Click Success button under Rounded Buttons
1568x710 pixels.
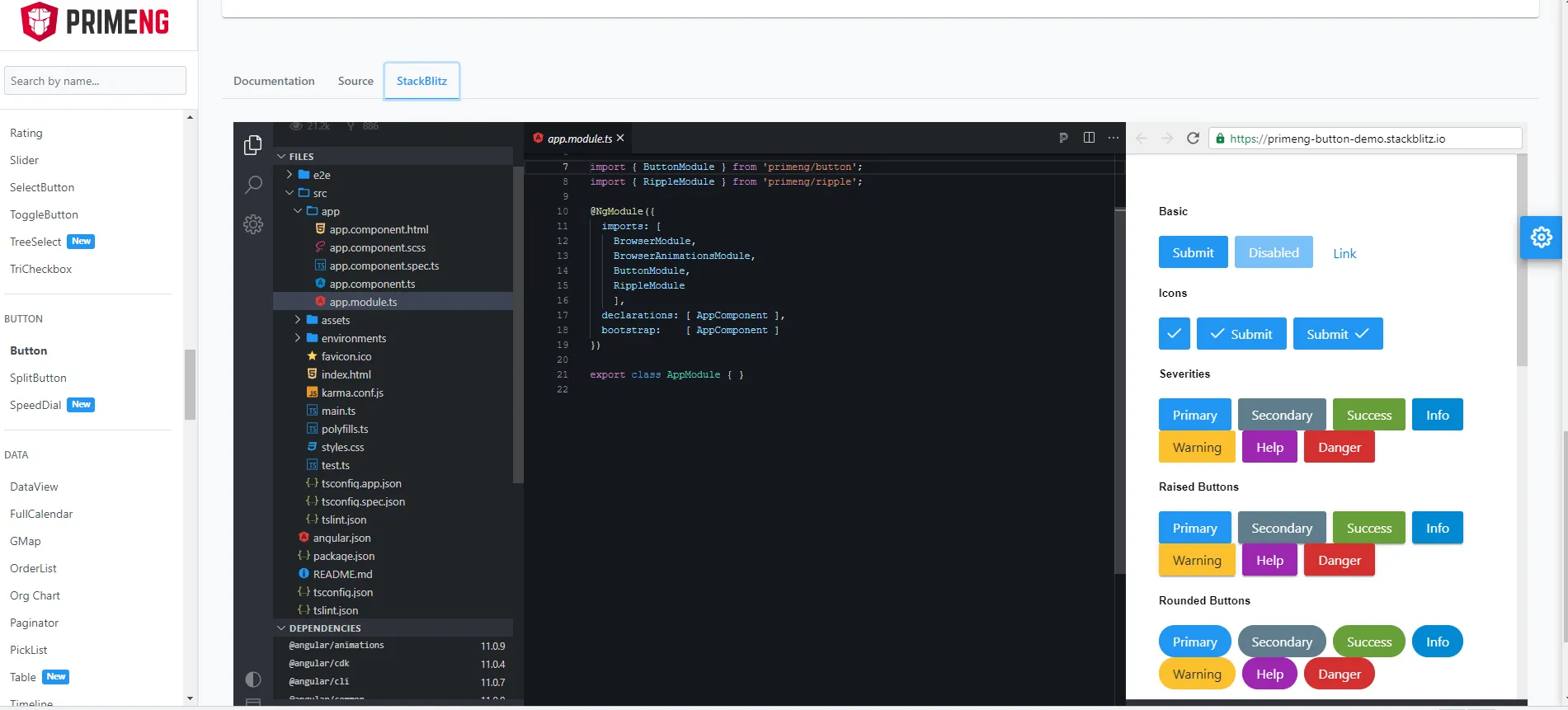(x=1369, y=642)
